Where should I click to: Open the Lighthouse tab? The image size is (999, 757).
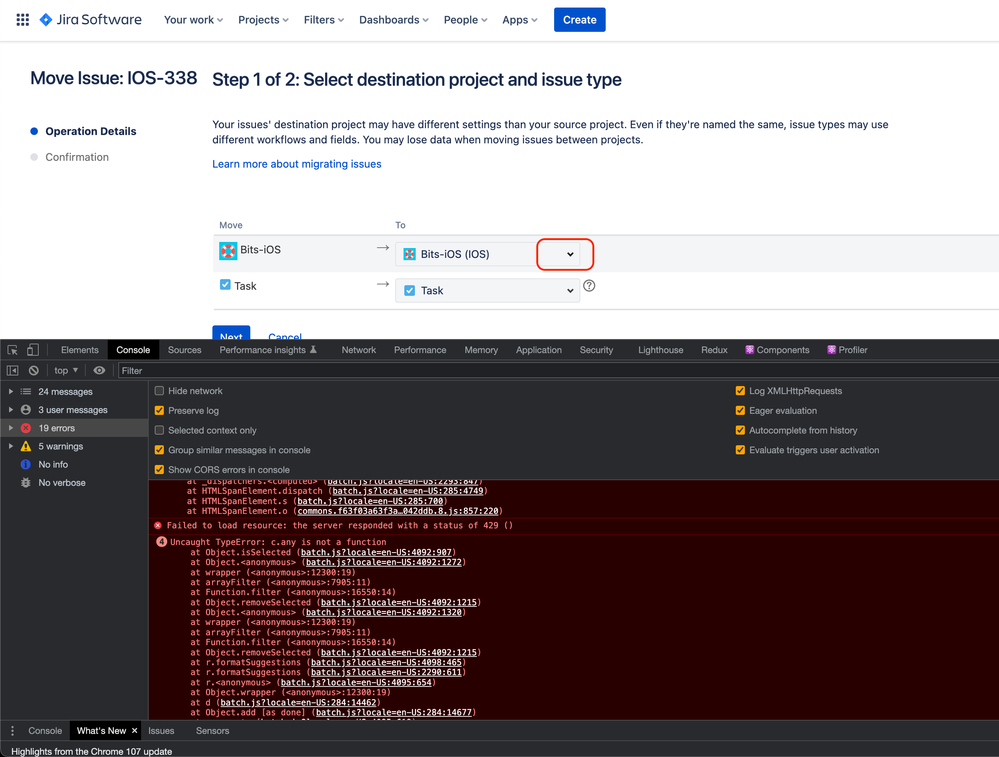point(661,350)
